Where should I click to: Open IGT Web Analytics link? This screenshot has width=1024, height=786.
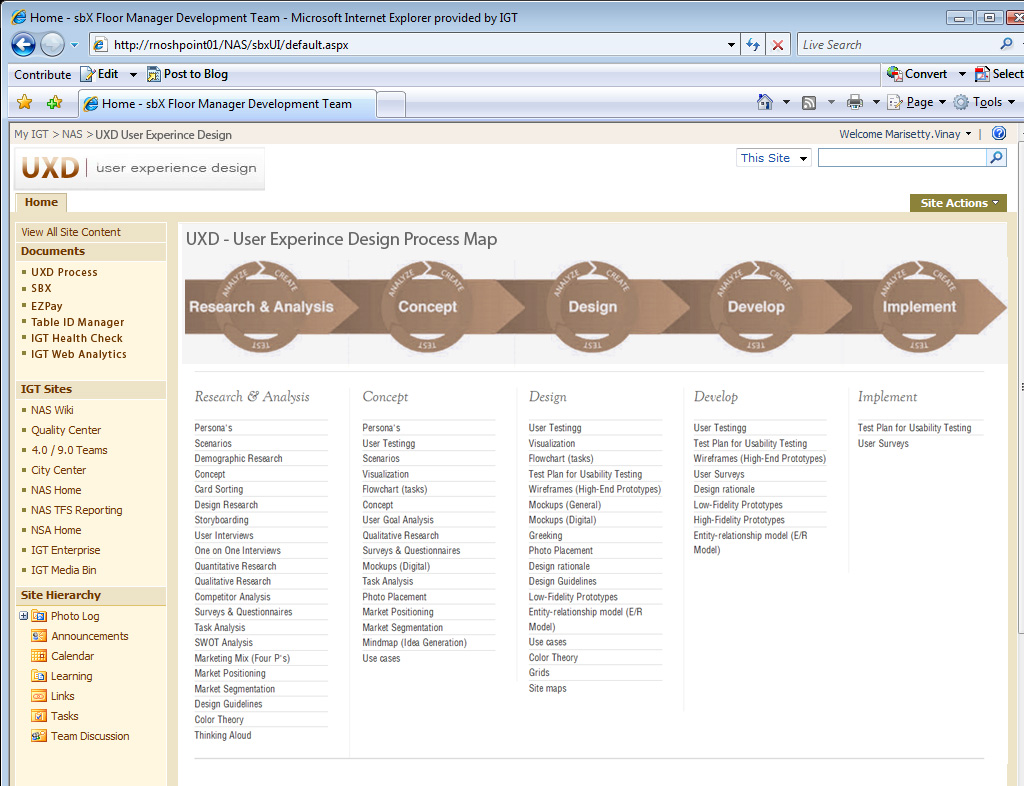click(78, 354)
